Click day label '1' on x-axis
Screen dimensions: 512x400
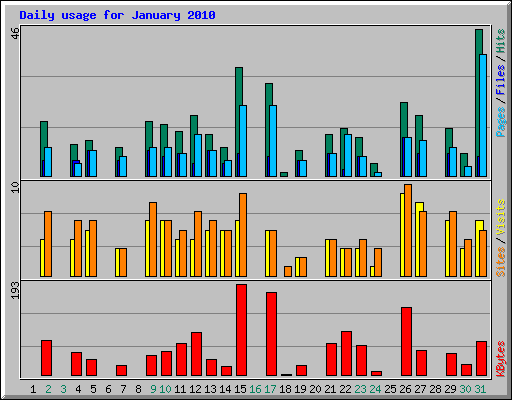(33, 389)
